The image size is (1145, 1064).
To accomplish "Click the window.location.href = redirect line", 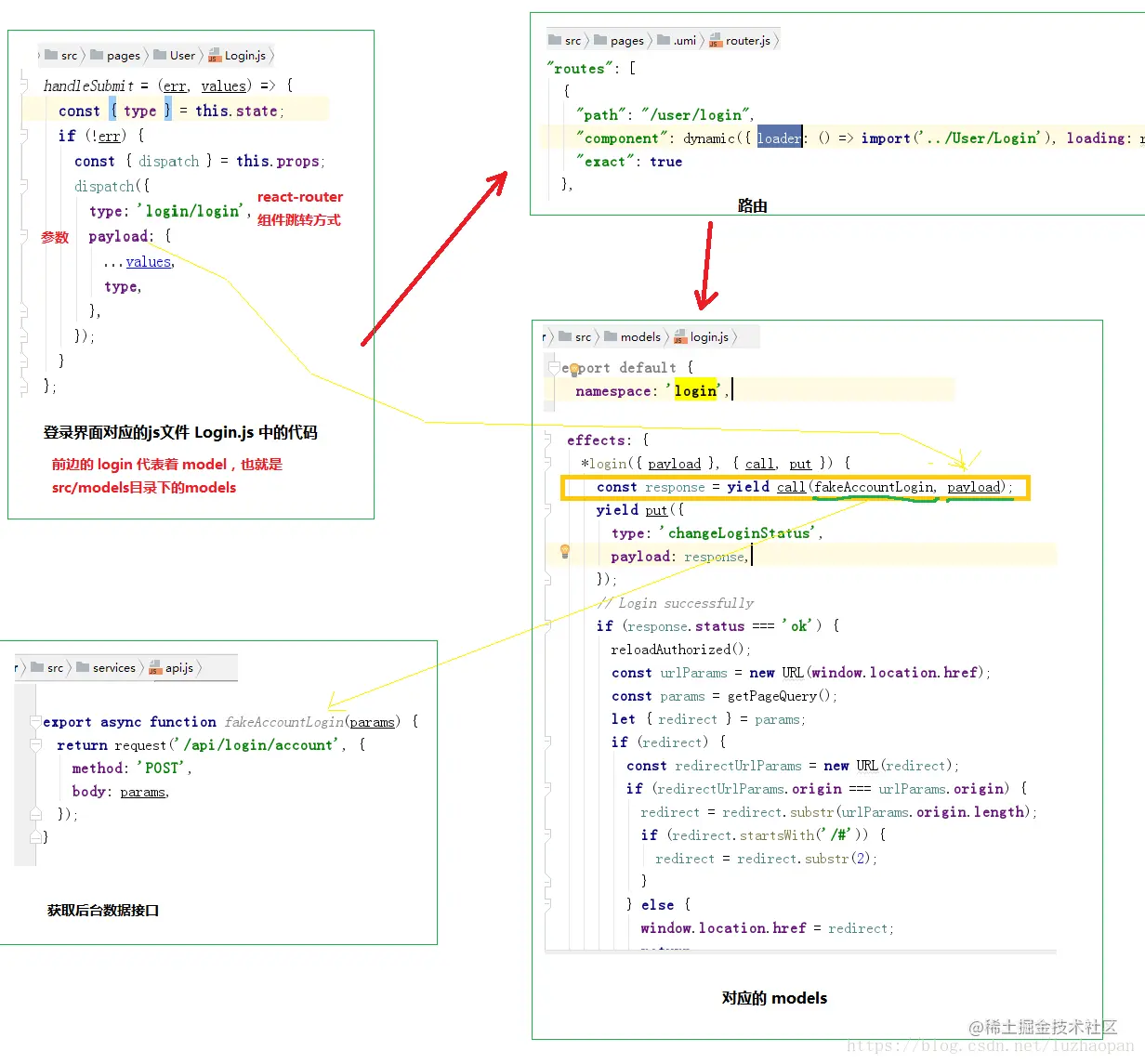I will tap(767, 928).
